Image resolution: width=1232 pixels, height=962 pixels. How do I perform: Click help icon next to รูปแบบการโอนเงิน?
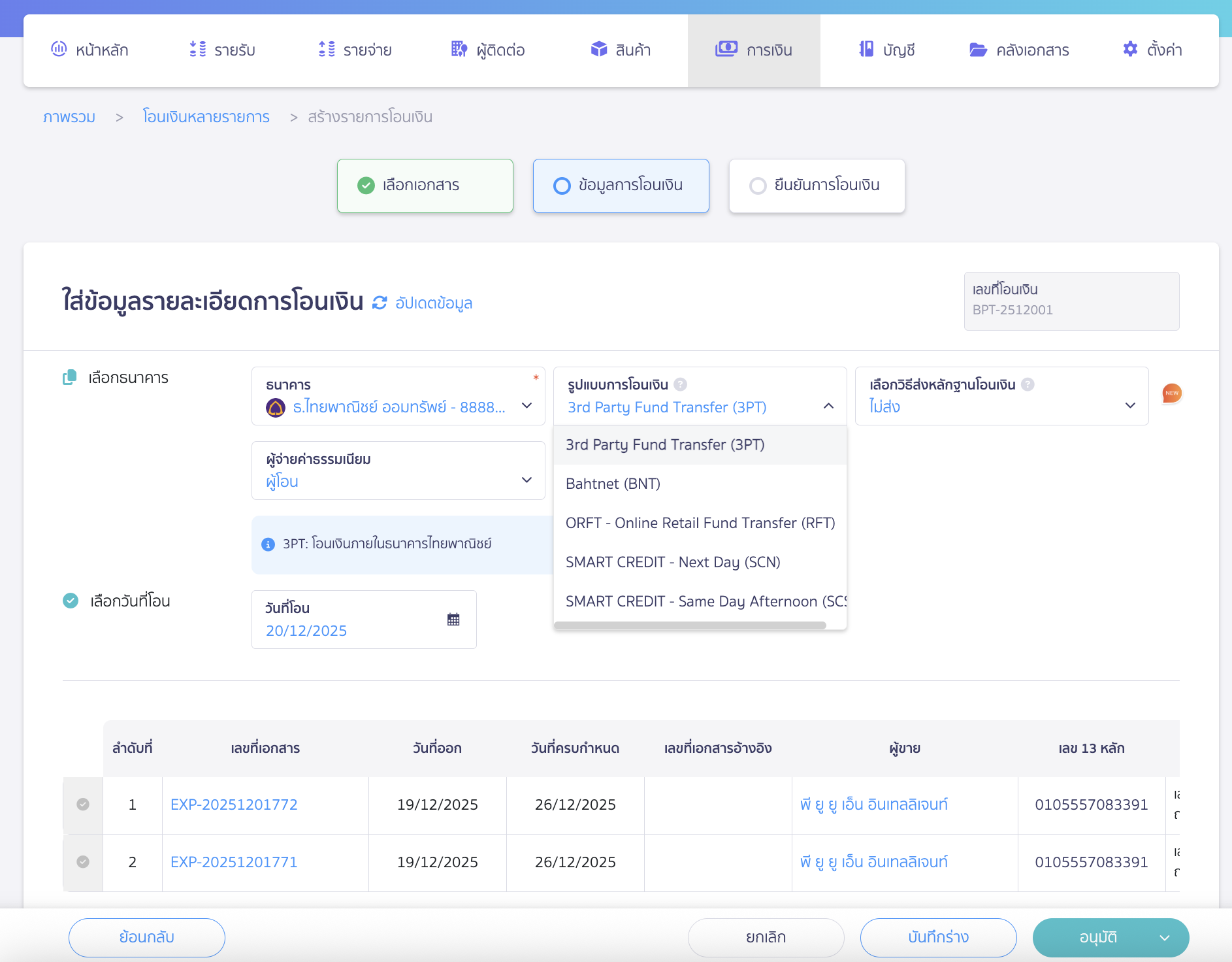[x=680, y=384]
